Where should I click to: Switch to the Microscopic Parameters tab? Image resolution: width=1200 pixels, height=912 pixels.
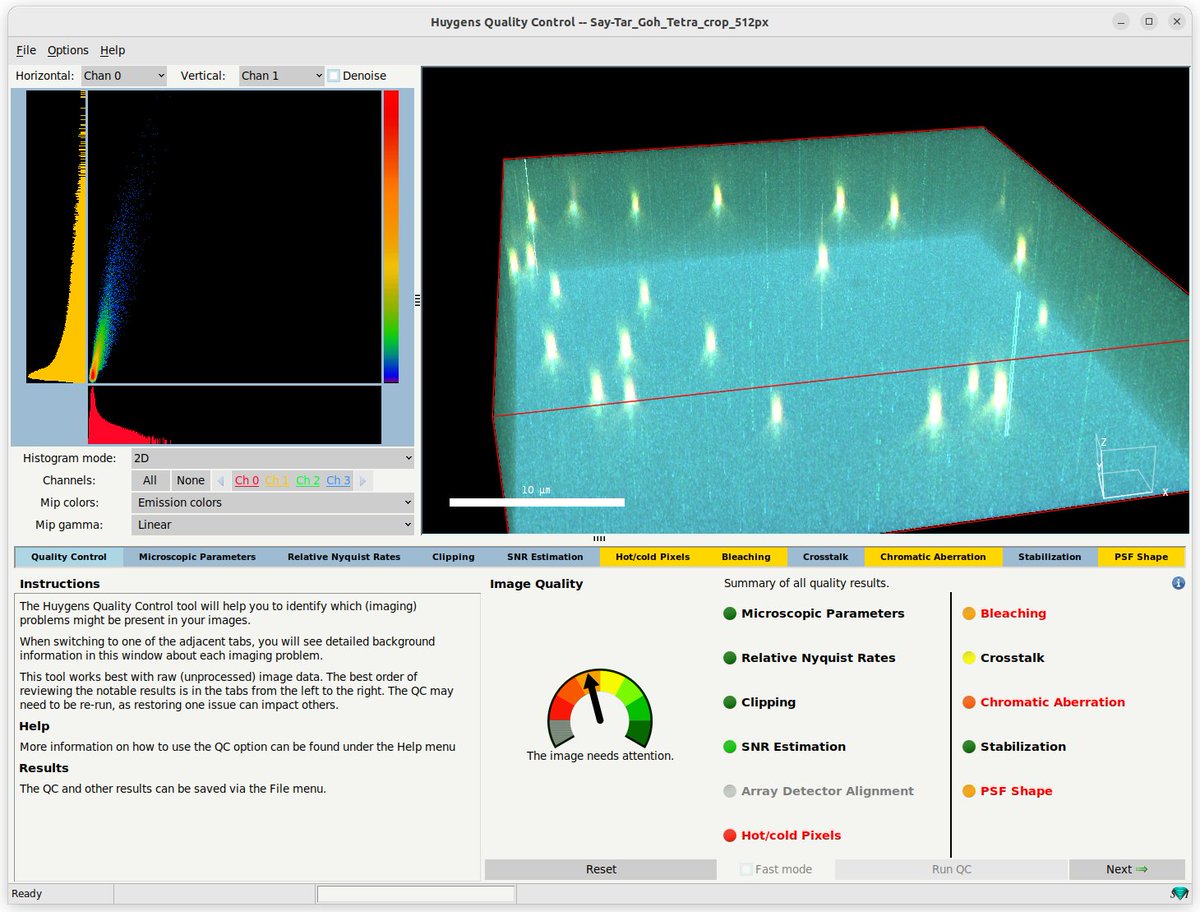click(197, 557)
